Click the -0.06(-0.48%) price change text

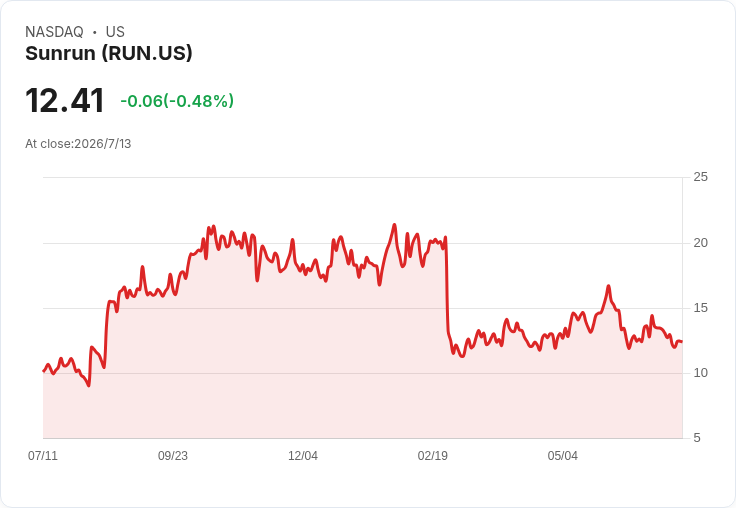coord(177,100)
